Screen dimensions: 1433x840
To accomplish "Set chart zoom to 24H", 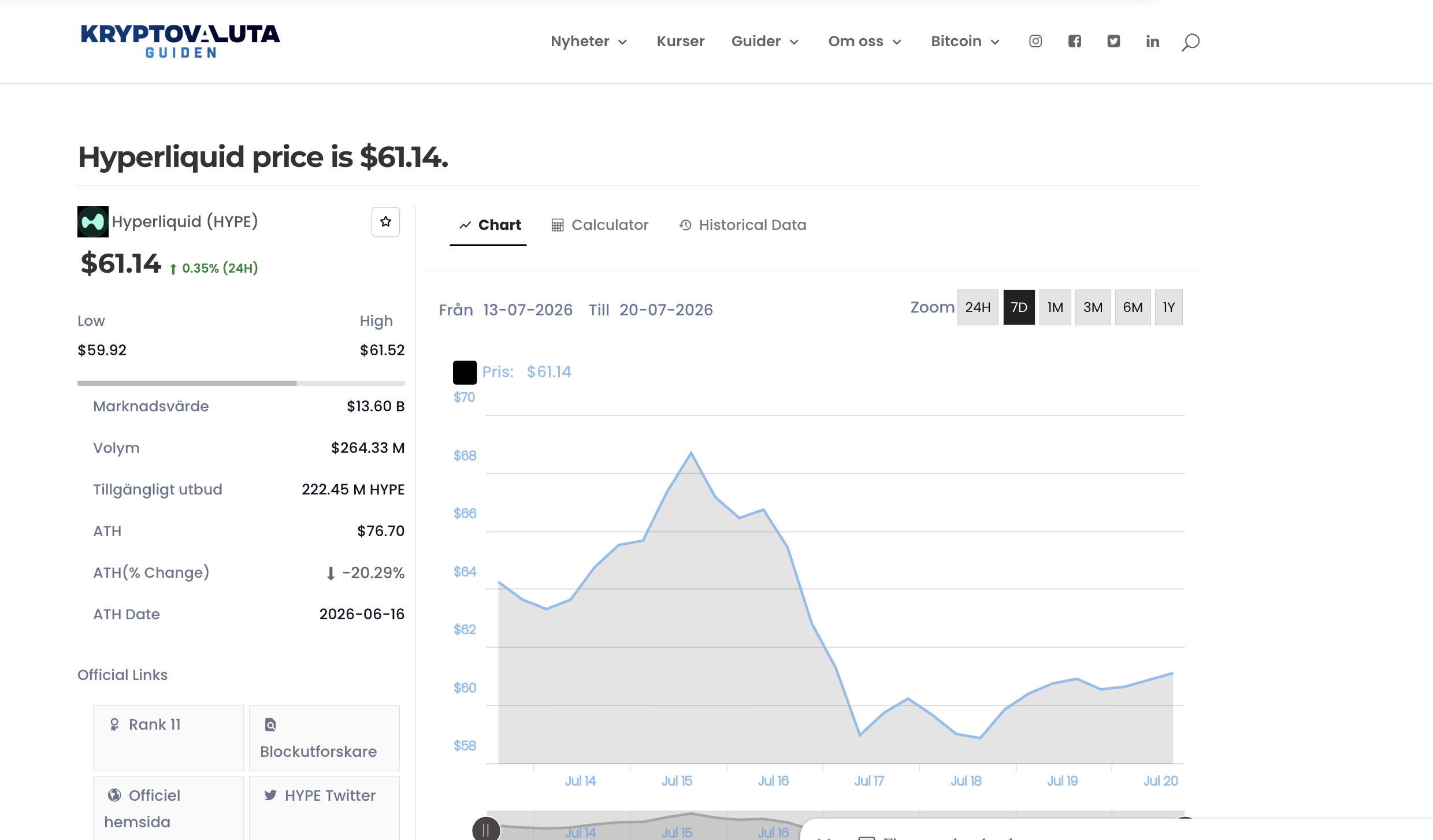I will pyautogui.click(x=978, y=307).
